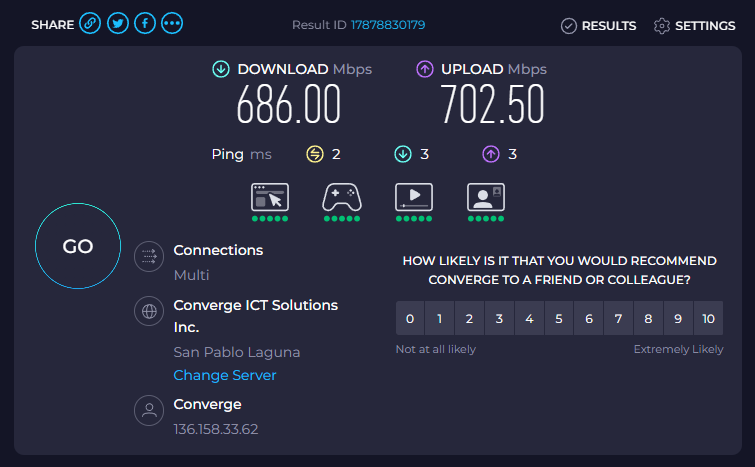The width and height of the screenshot is (755, 467).
Task: Rate recommendation as 2
Action: (x=469, y=318)
